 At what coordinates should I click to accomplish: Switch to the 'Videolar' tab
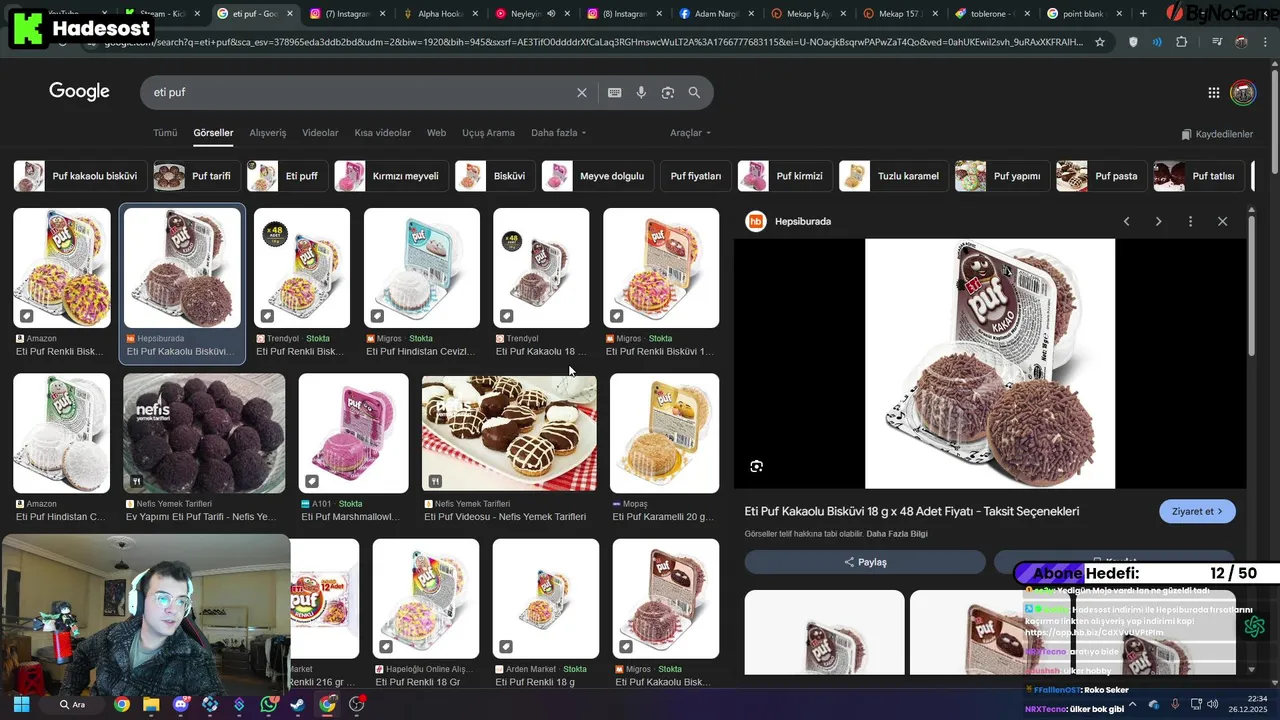[x=320, y=133]
